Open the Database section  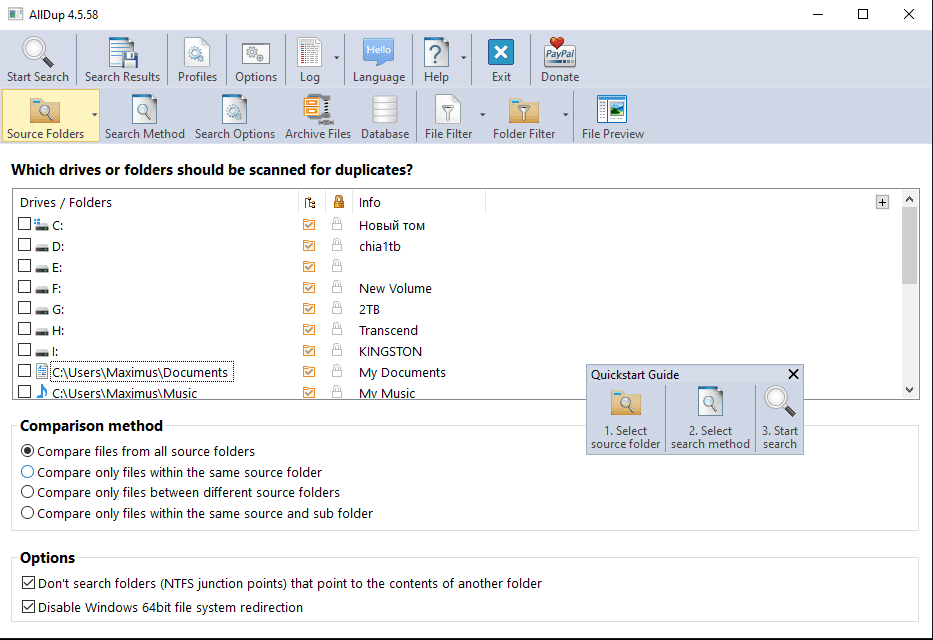tap(385, 117)
